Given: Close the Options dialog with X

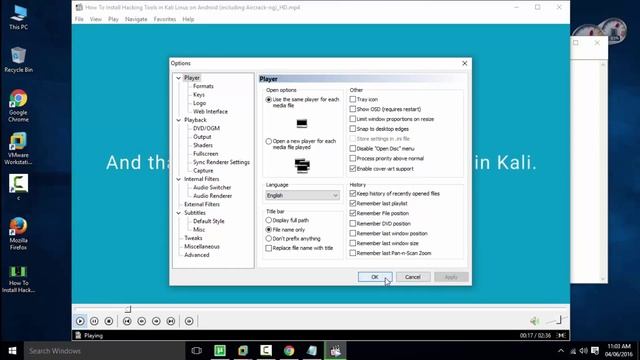Looking at the screenshot, I should [464, 63].
